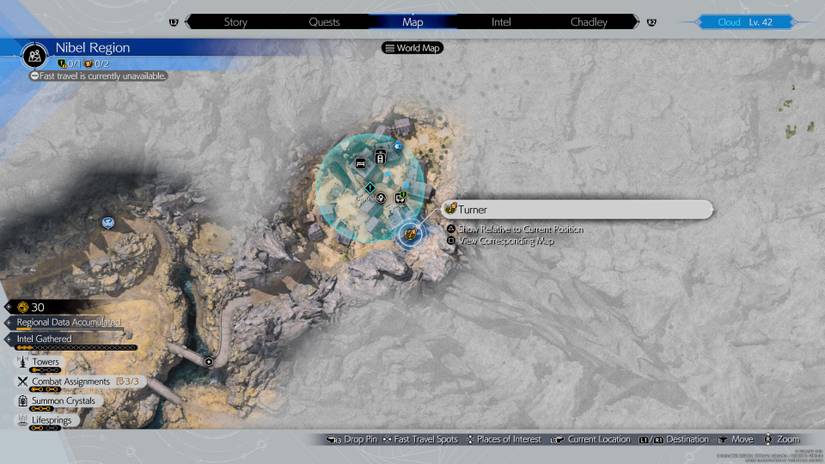Click the blue emblem marker on the west cliff
825x464 pixels.
[x=108, y=222]
